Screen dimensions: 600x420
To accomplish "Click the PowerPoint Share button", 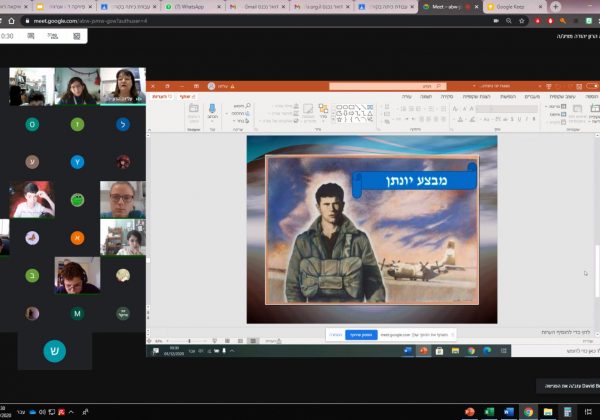I will (188, 97).
